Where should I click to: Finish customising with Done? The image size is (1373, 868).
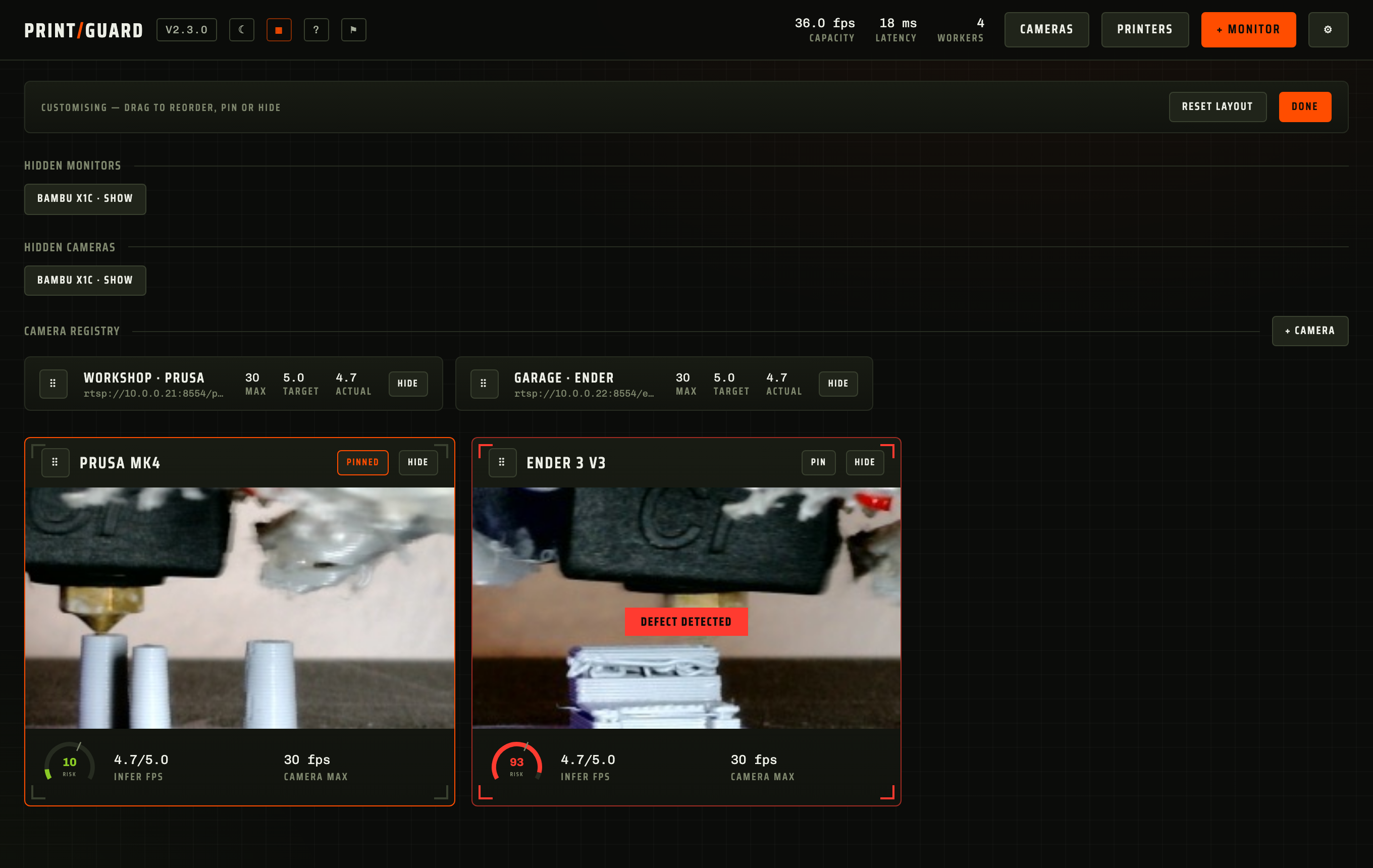pyautogui.click(x=1304, y=106)
